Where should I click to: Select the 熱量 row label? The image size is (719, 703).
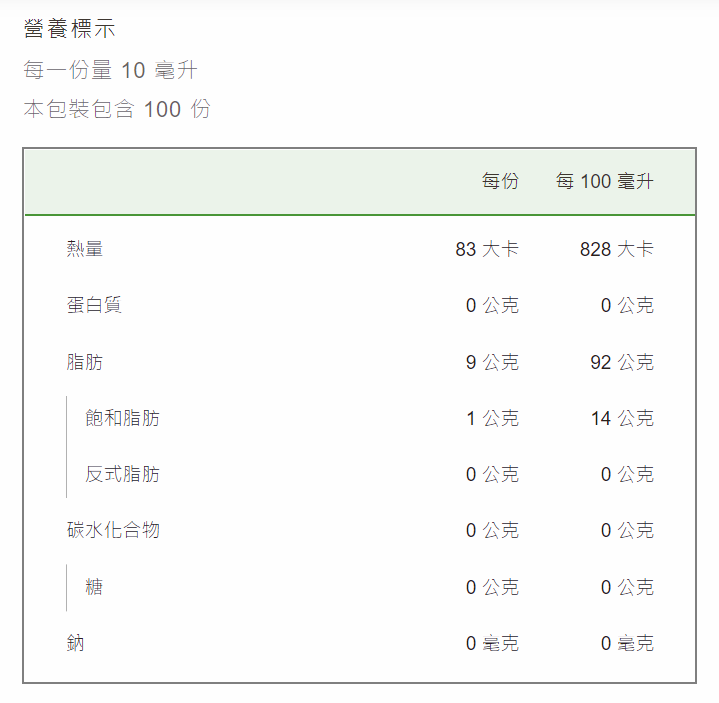[x=85, y=249]
